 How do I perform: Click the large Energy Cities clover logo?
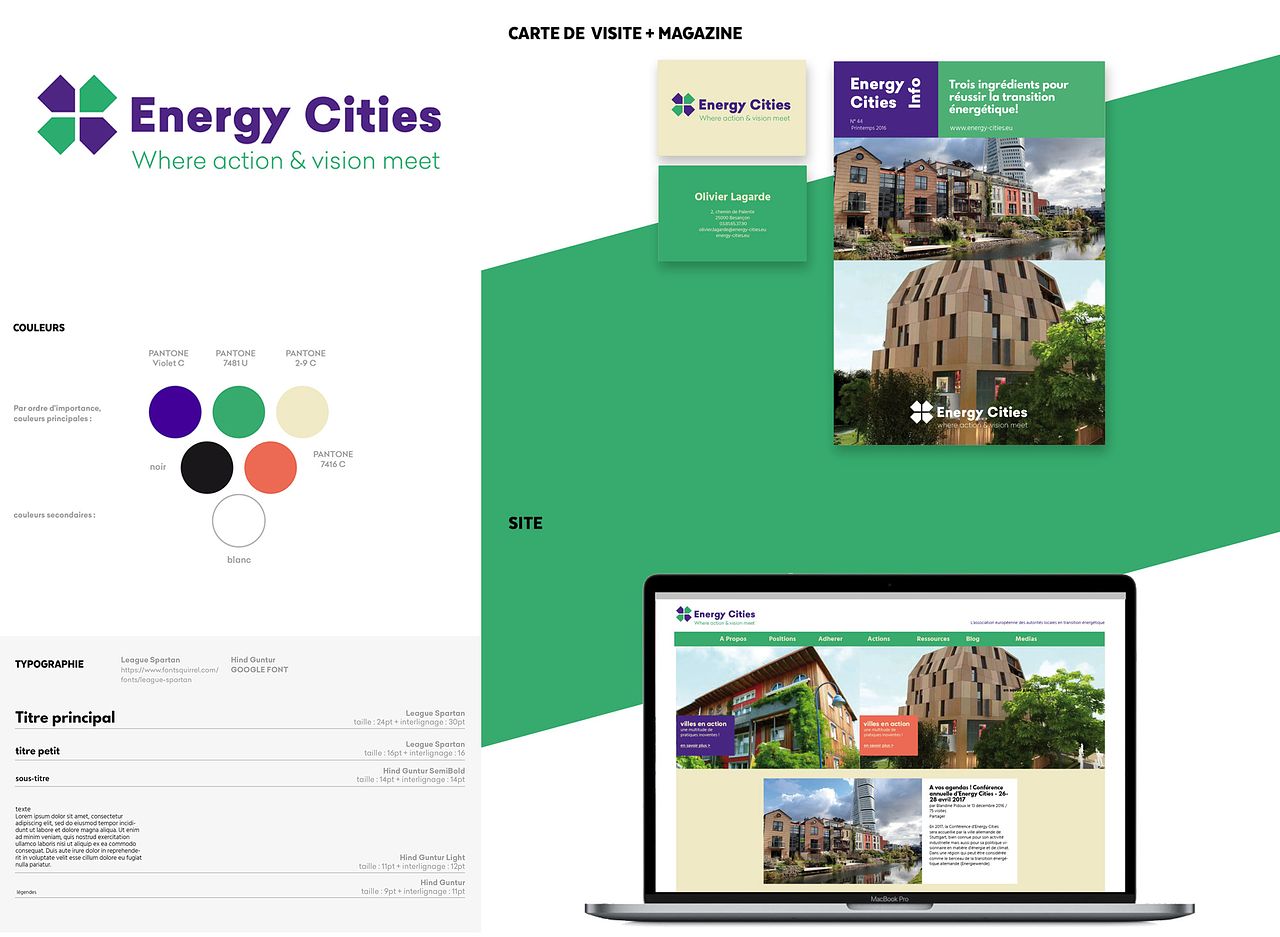[78, 115]
